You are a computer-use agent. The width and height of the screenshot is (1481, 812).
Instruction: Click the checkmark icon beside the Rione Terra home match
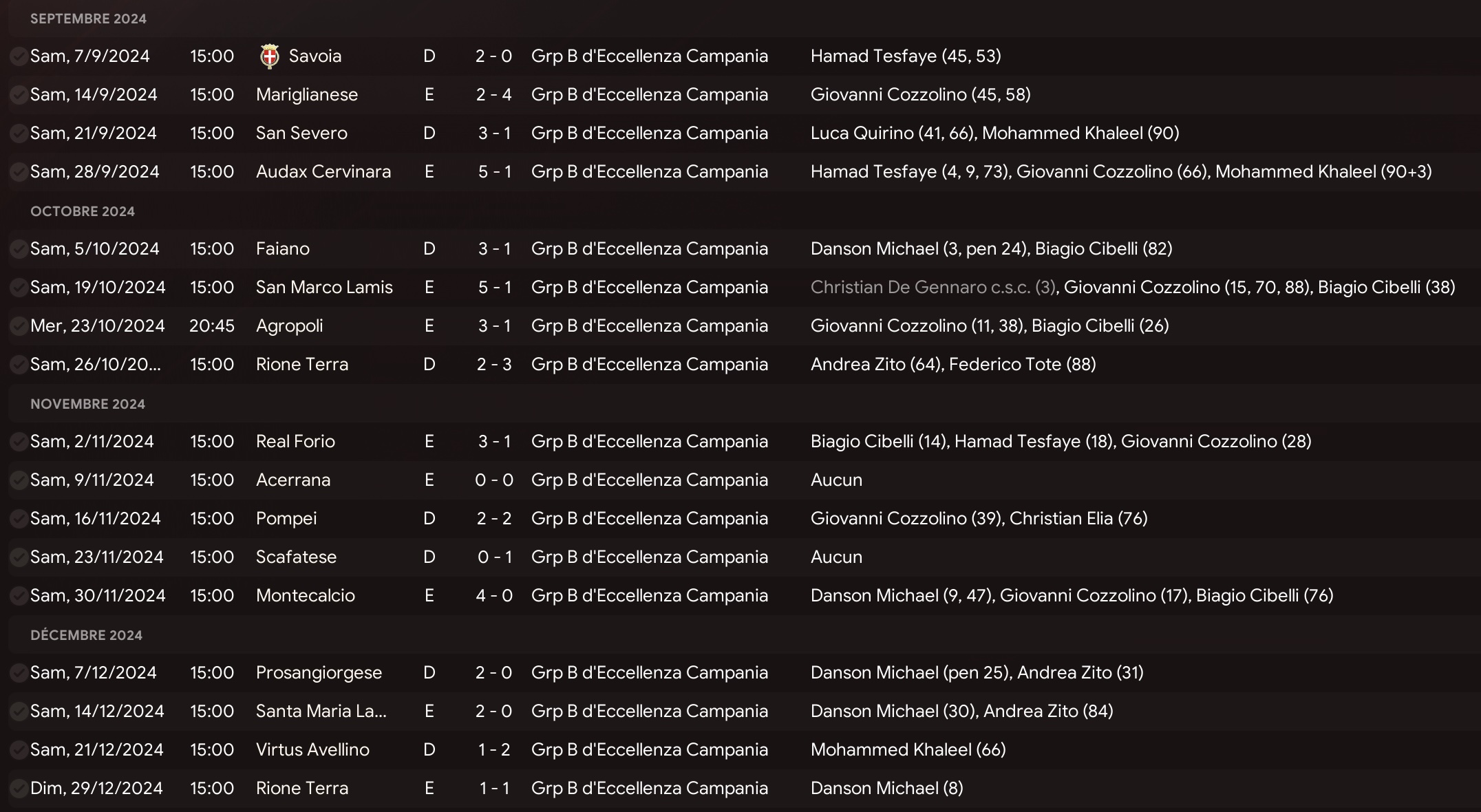[x=19, y=365]
